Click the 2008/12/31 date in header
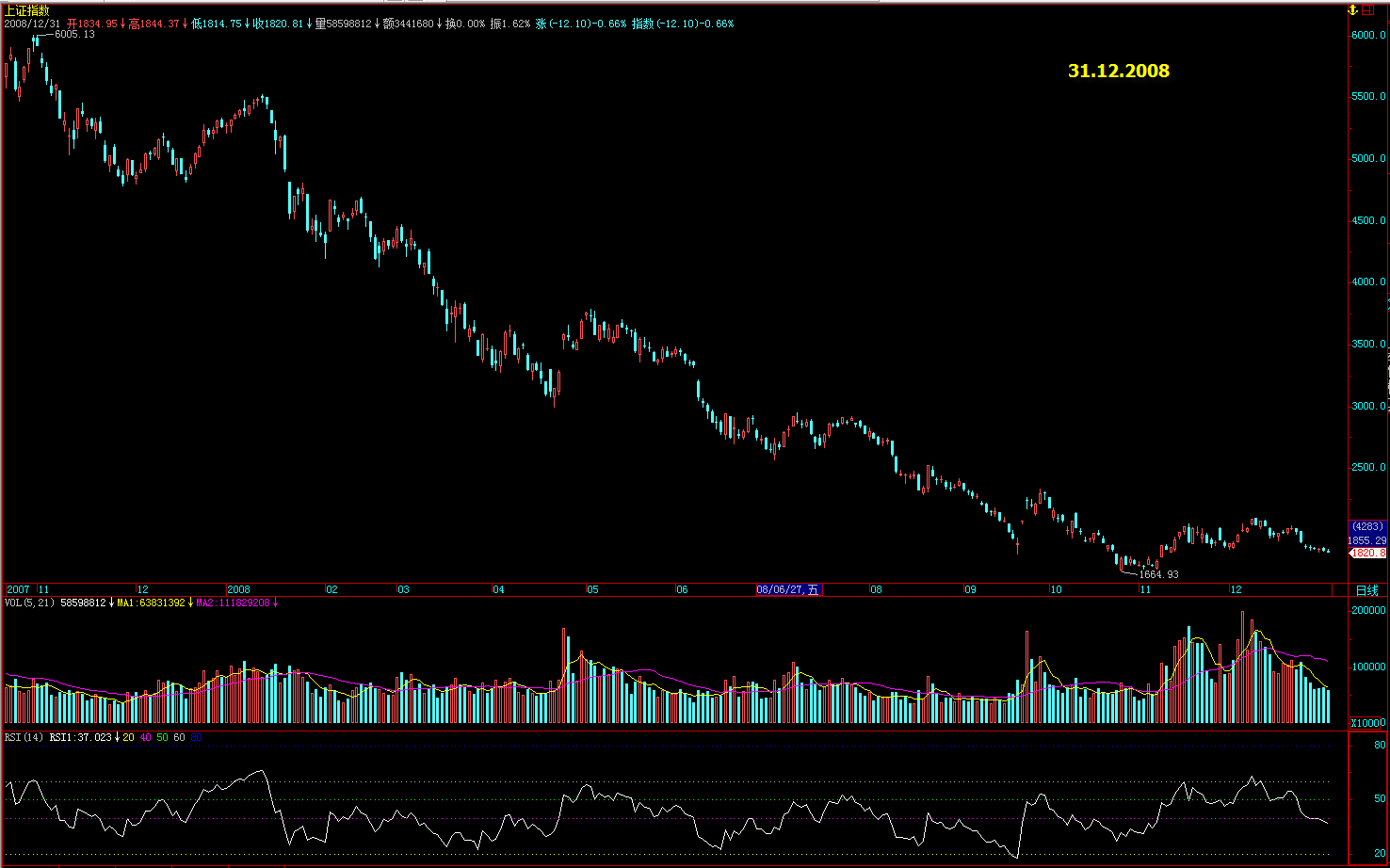The height and width of the screenshot is (868, 1390). click(32, 24)
